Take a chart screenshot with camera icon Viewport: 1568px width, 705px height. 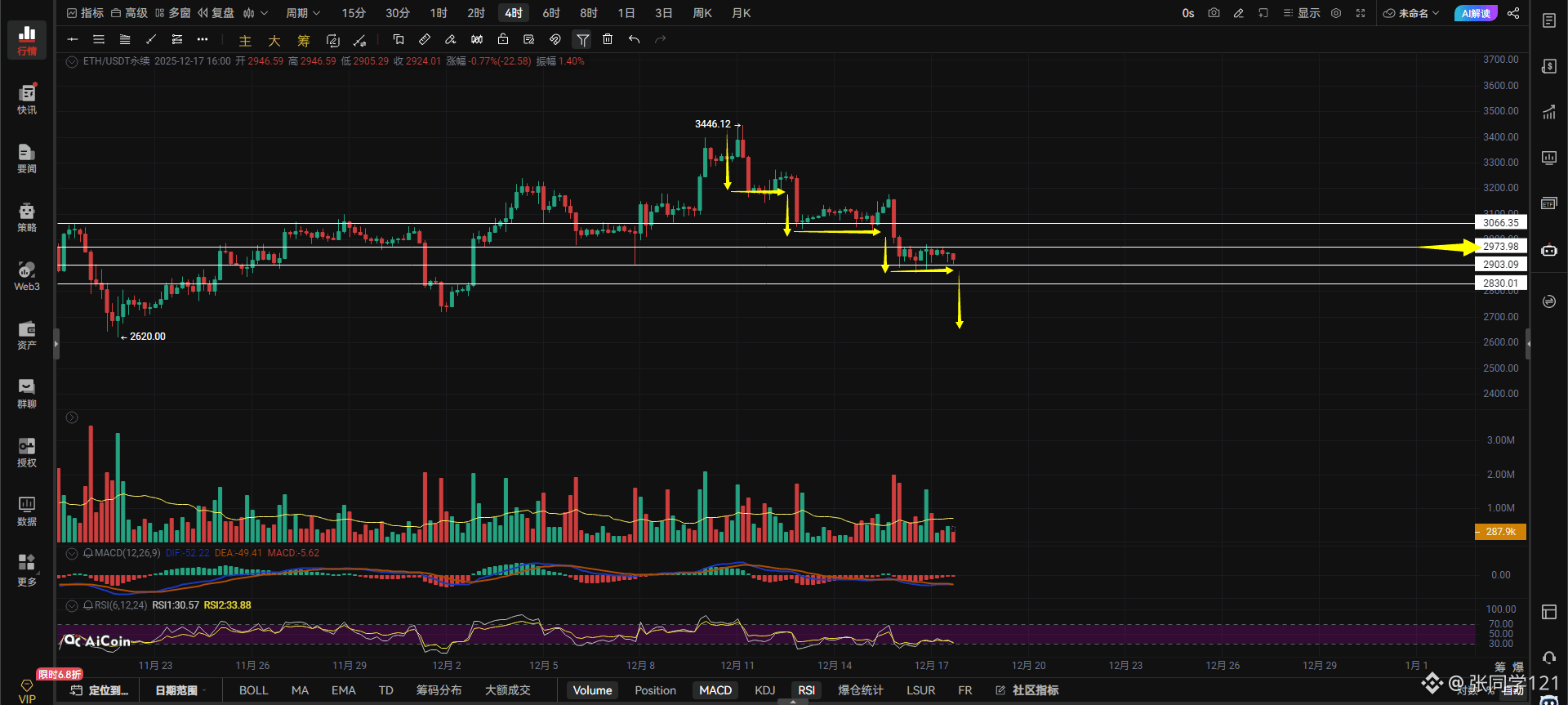(1214, 13)
